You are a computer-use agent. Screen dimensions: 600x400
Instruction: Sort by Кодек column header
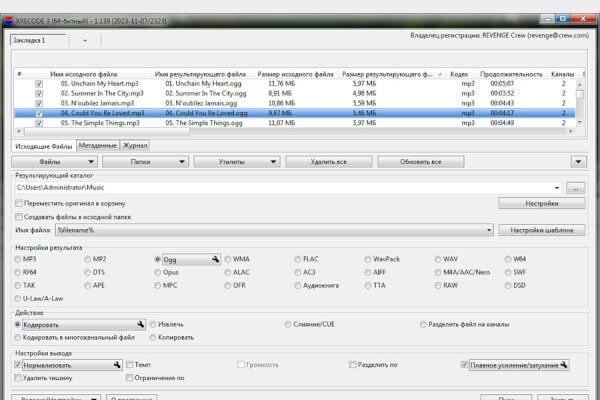point(459,74)
